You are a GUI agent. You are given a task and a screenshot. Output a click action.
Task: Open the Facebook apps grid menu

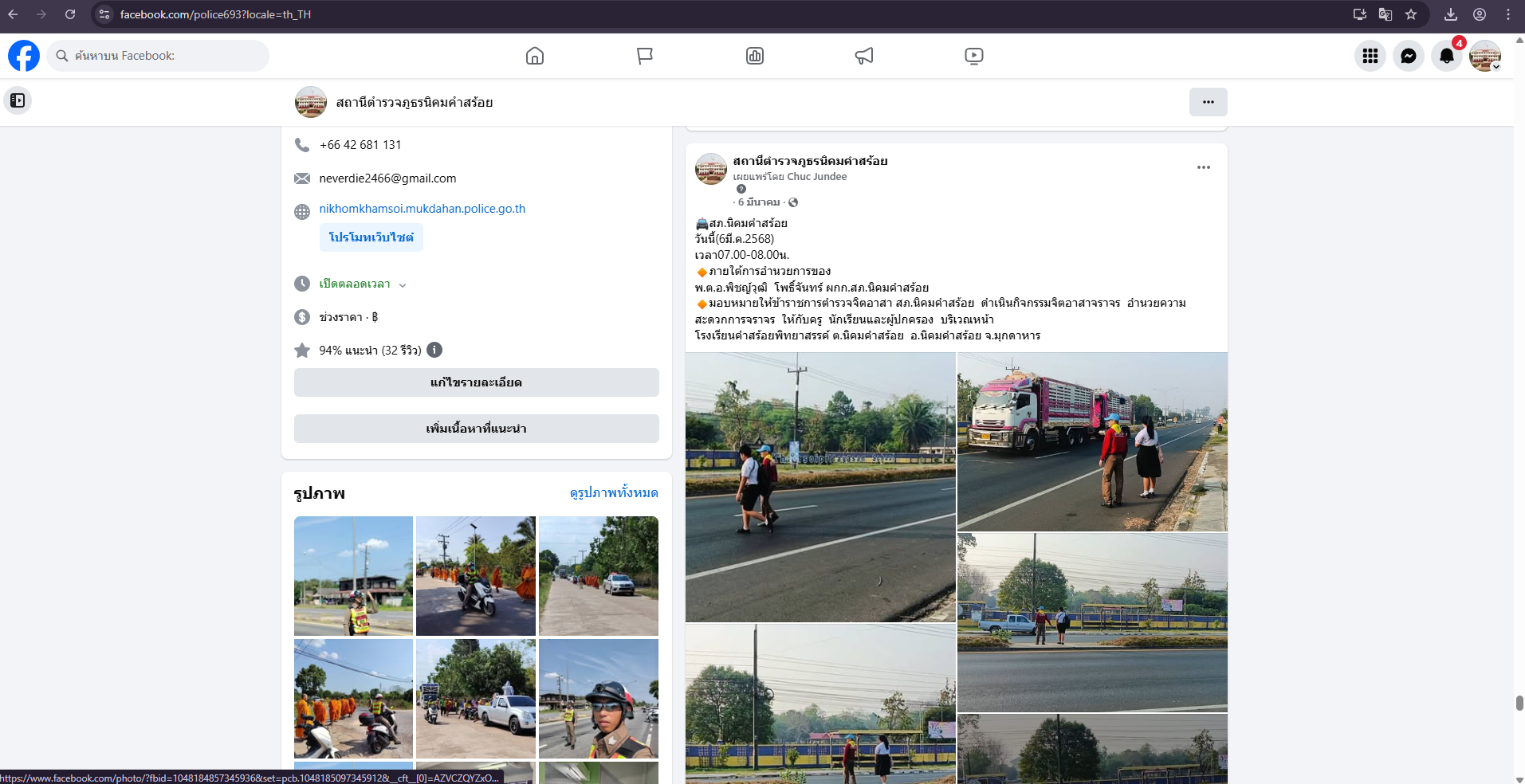click(x=1370, y=56)
